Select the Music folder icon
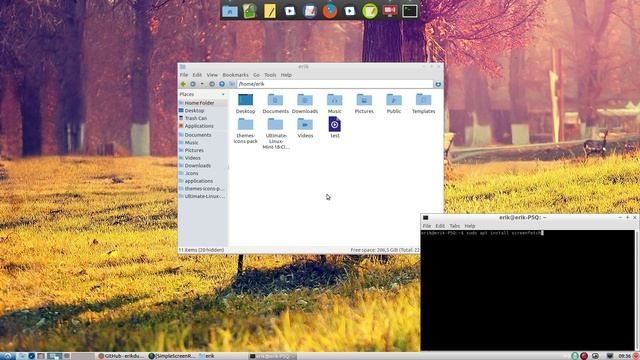640x360 pixels. [x=334, y=100]
